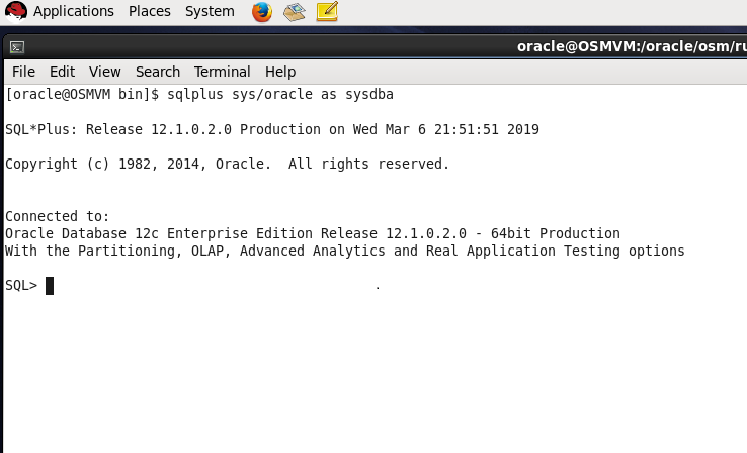Expand the Places menu
The height and width of the screenshot is (453, 747).
coord(149,12)
